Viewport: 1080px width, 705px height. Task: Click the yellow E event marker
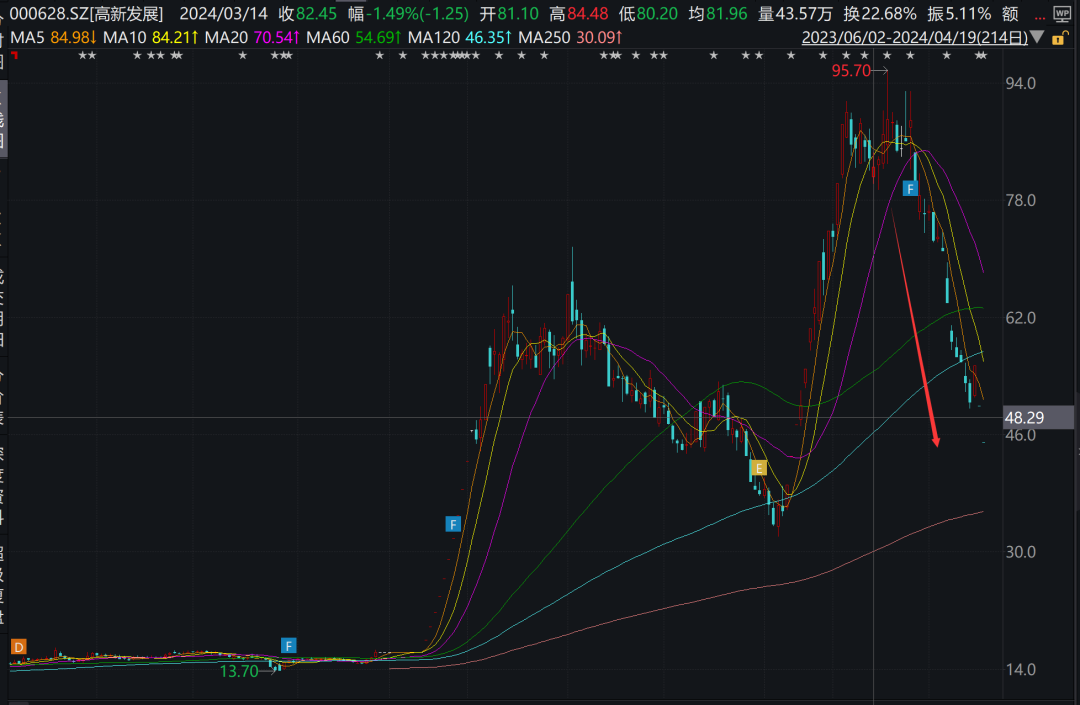point(759,467)
